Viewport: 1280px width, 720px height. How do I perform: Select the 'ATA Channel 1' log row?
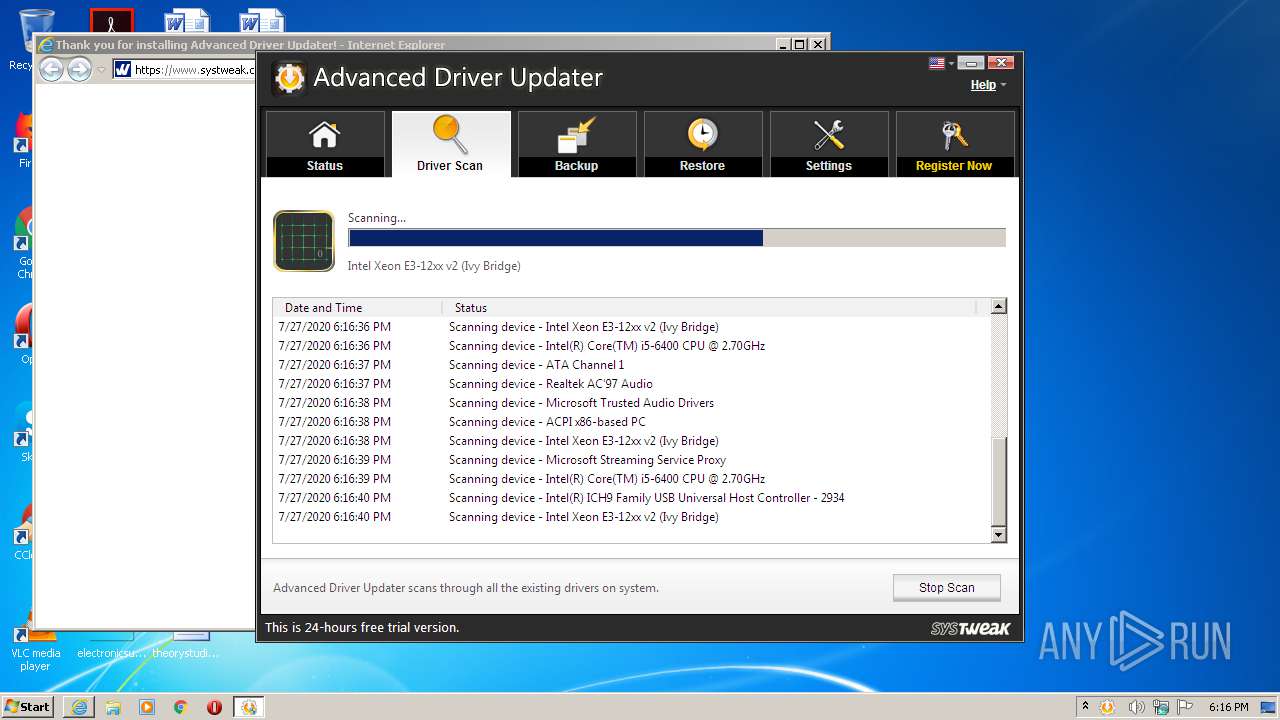632,365
